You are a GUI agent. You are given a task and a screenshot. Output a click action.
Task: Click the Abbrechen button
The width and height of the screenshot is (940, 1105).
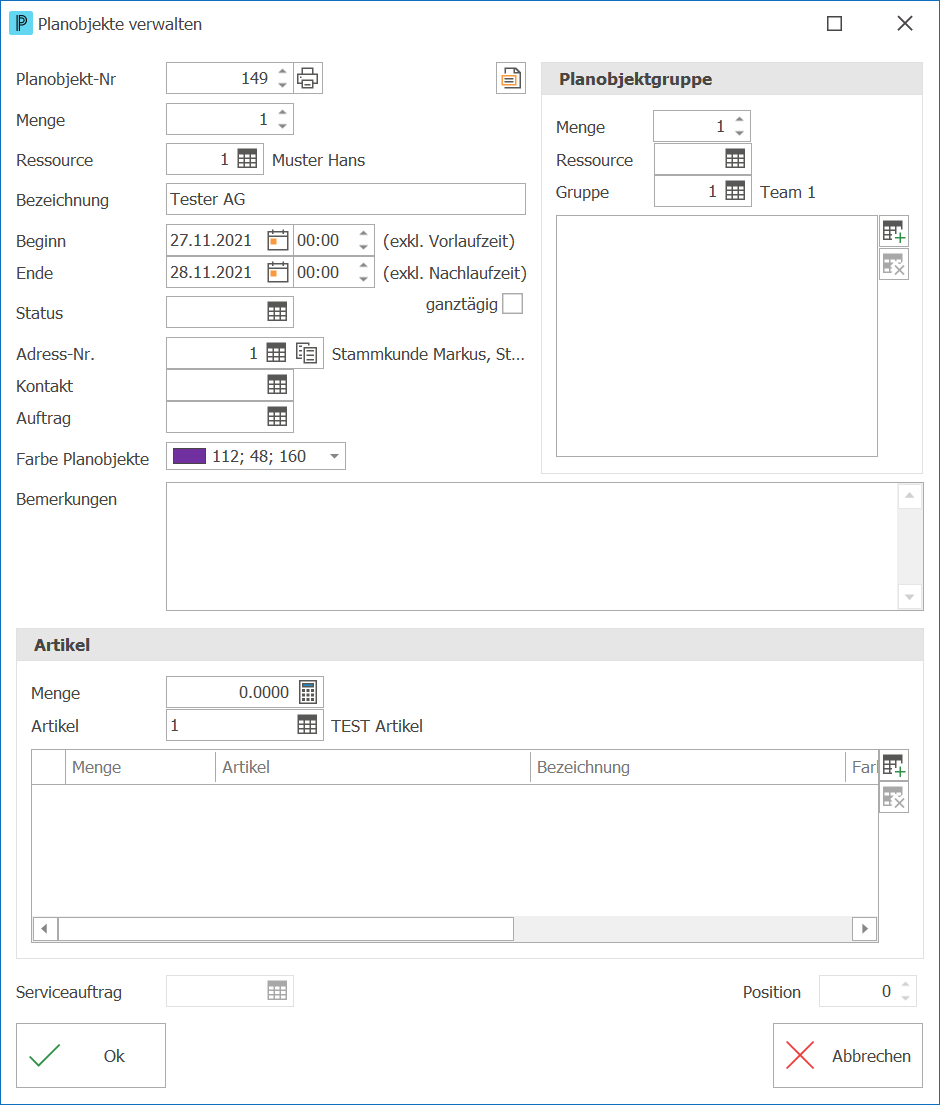(x=848, y=1056)
